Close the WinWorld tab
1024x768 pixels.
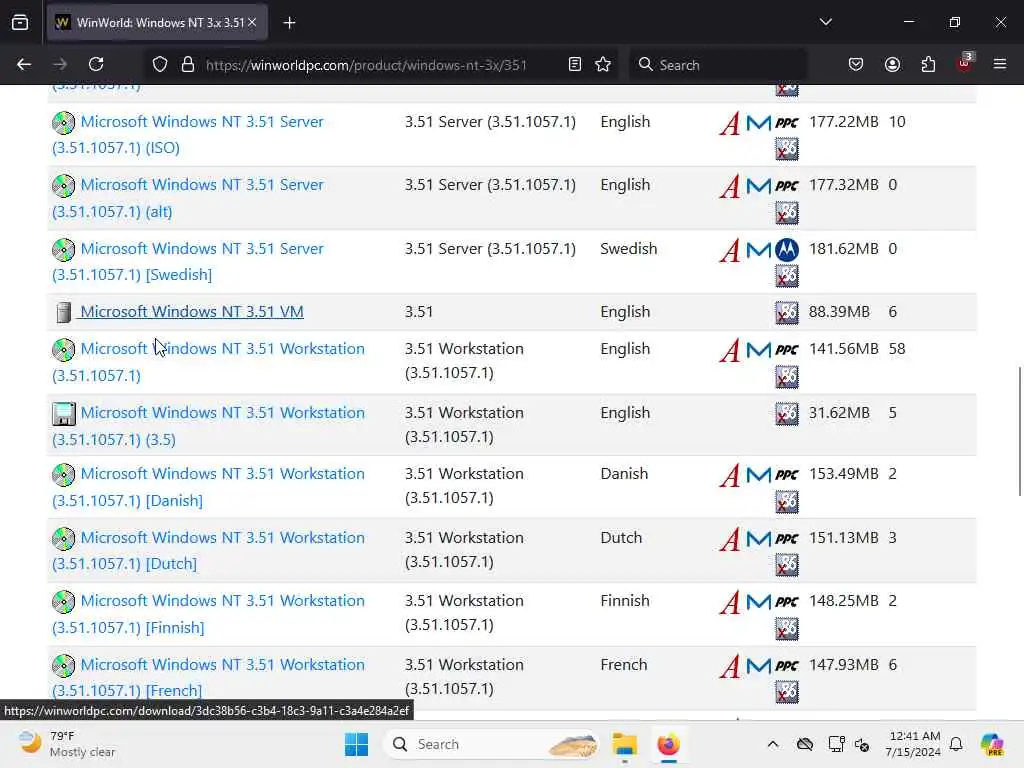click(252, 22)
